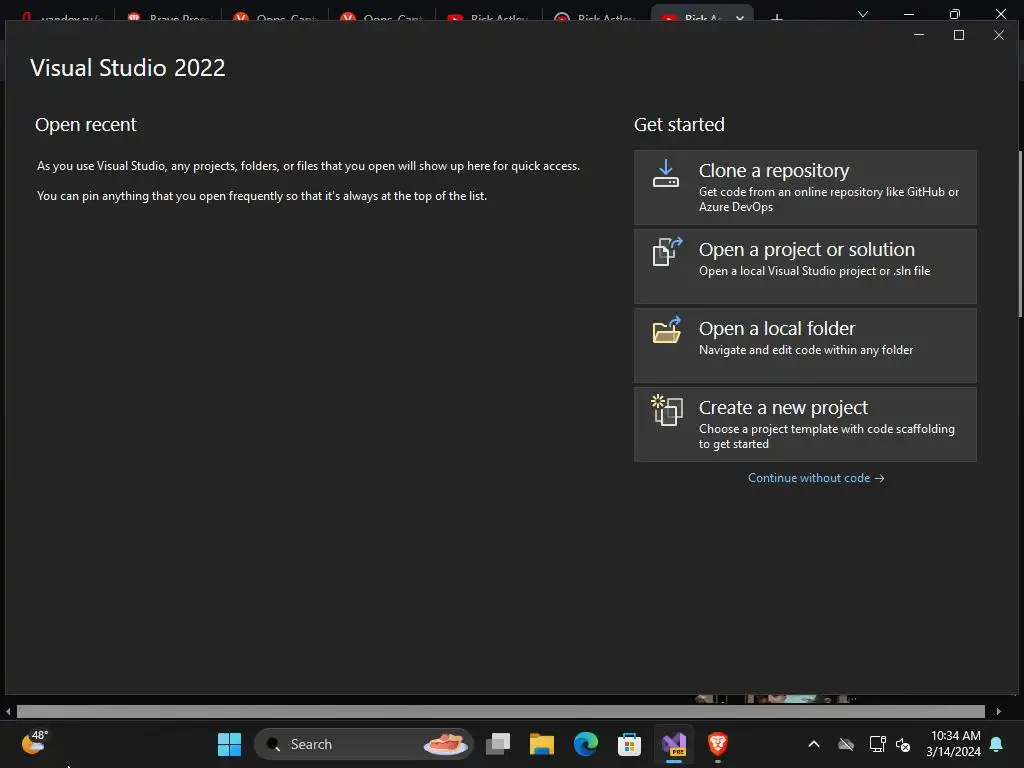Click 'Navigate and edit code within any folder'
This screenshot has width=1024, height=768.
point(806,350)
